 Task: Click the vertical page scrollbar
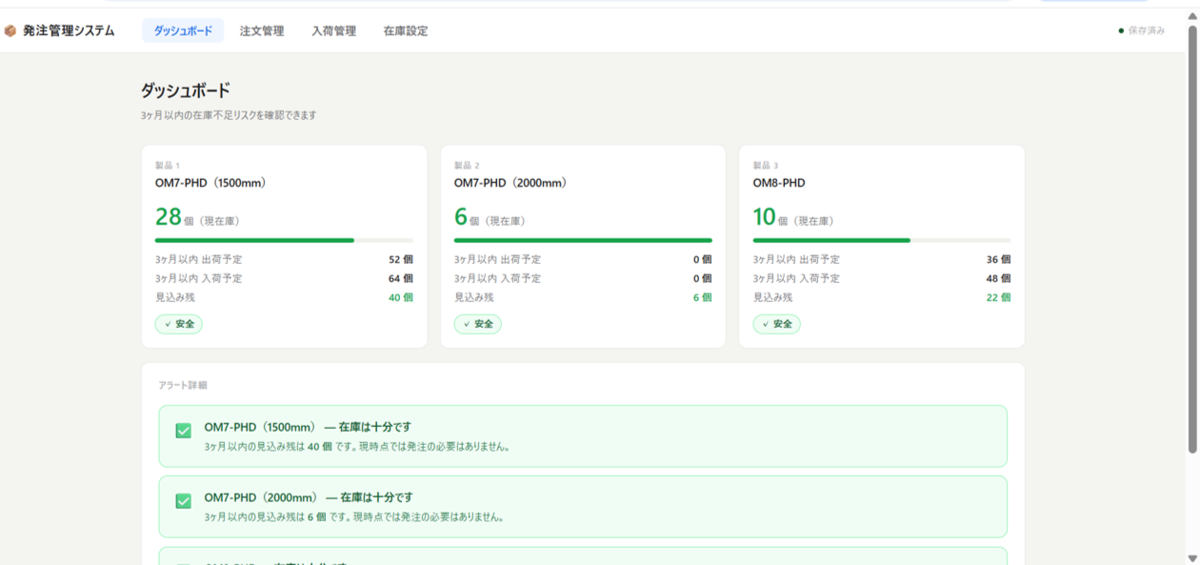(1193, 240)
